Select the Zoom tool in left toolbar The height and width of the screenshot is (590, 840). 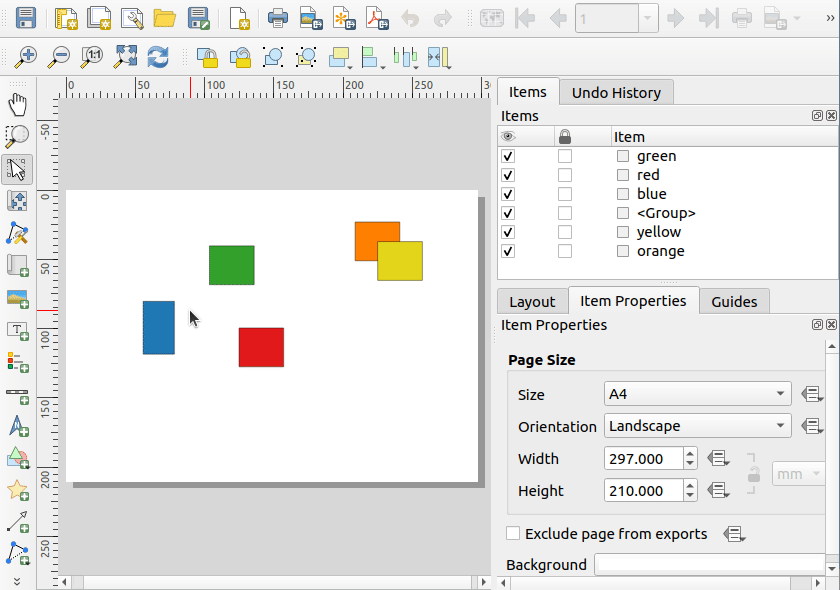coord(17,137)
